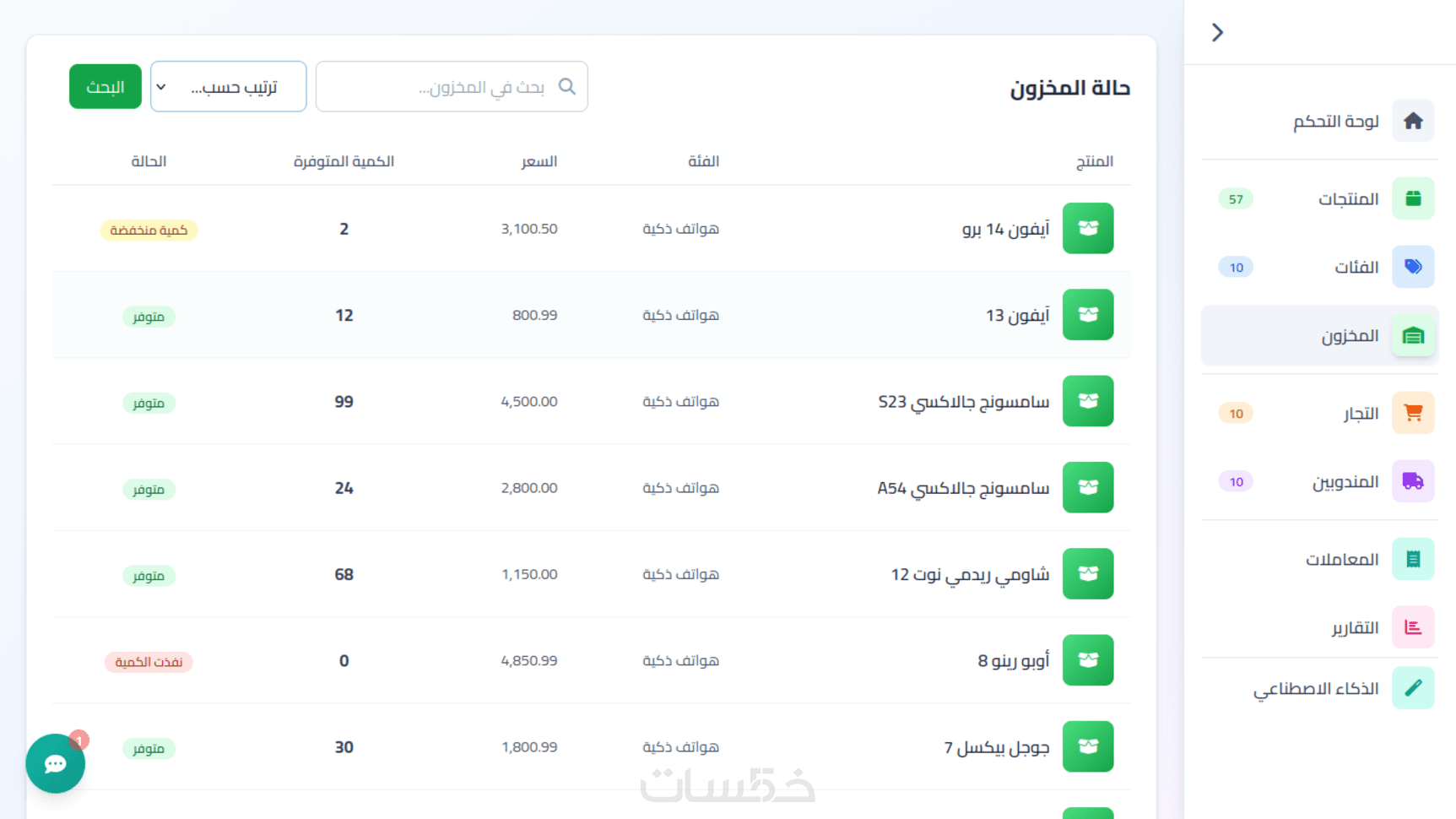Image resolution: width=1456 pixels, height=819 pixels.
Task: Click the 10 badge next to الفئات
Action: click(1236, 268)
